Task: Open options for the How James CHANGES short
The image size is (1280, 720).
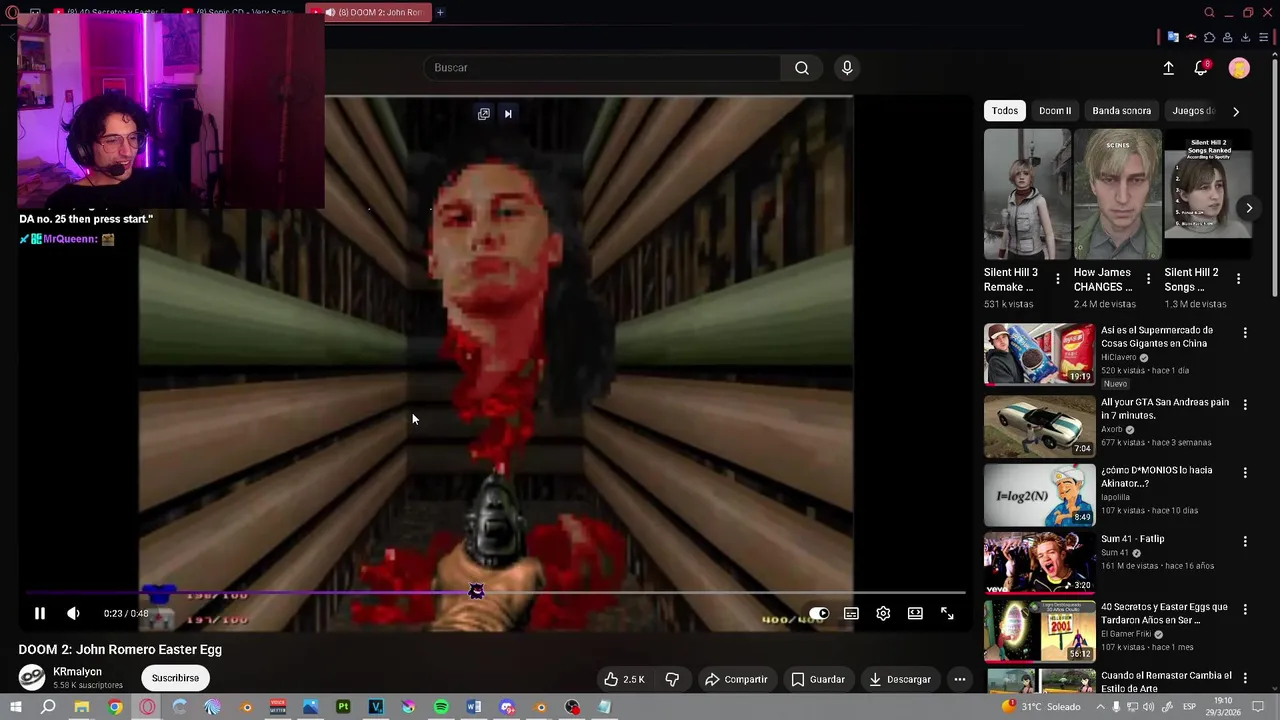Action: click(1148, 279)
